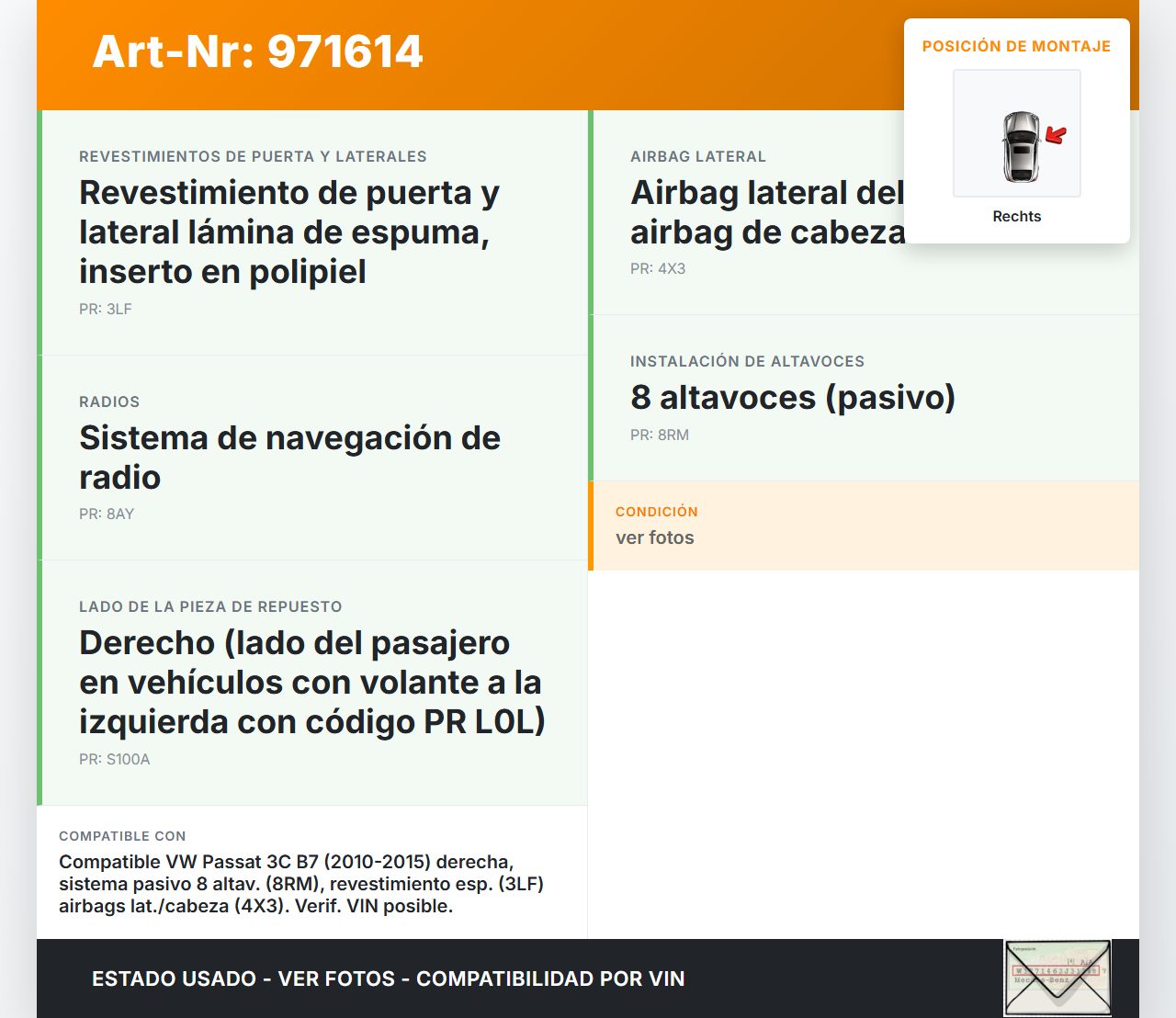The height and width of the screenshot is (1018, 1176).
Task: Click the ESTADO USADO - VER FOTOS footer text
Action: (389, 978)
